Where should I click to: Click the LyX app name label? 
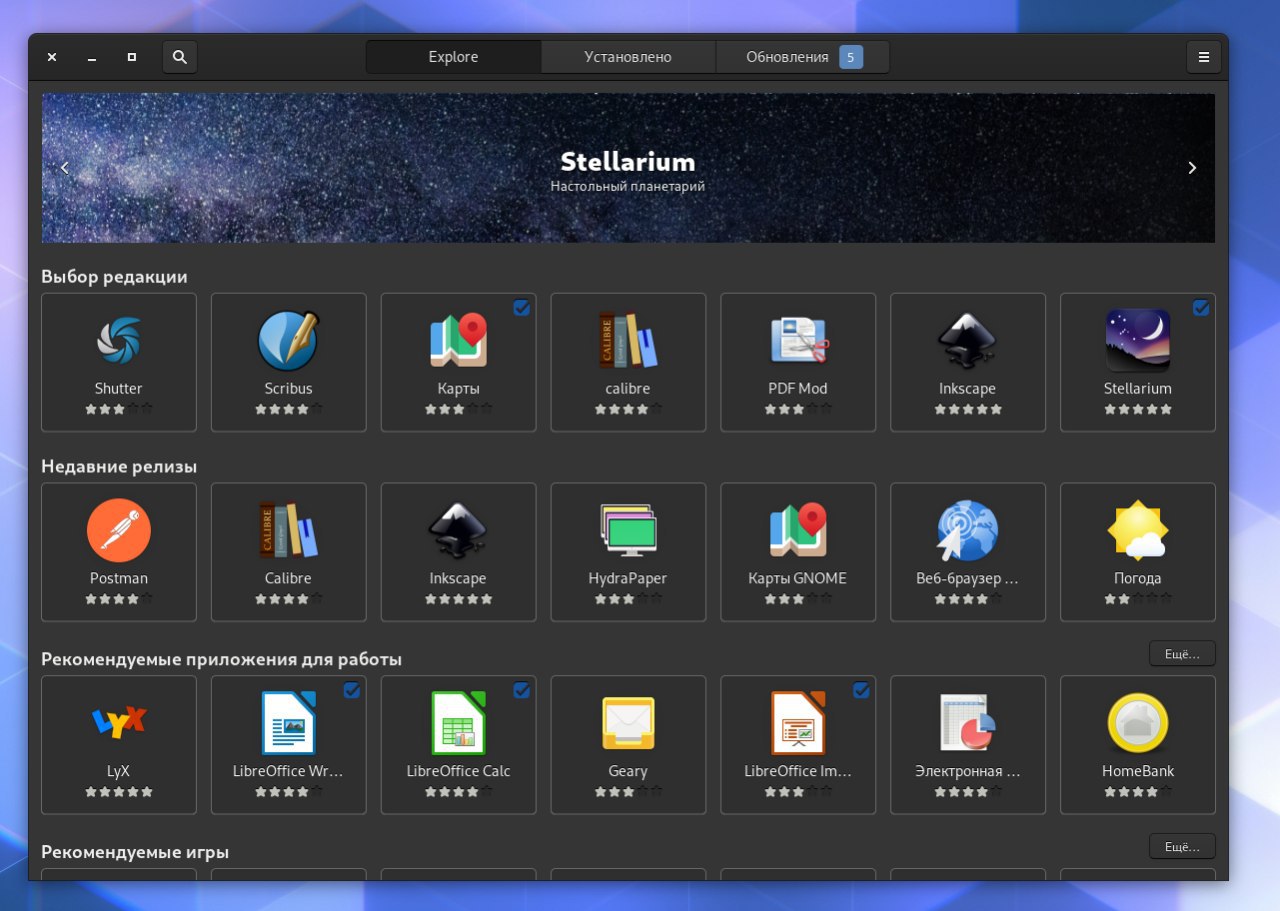[x=119, y=771]
